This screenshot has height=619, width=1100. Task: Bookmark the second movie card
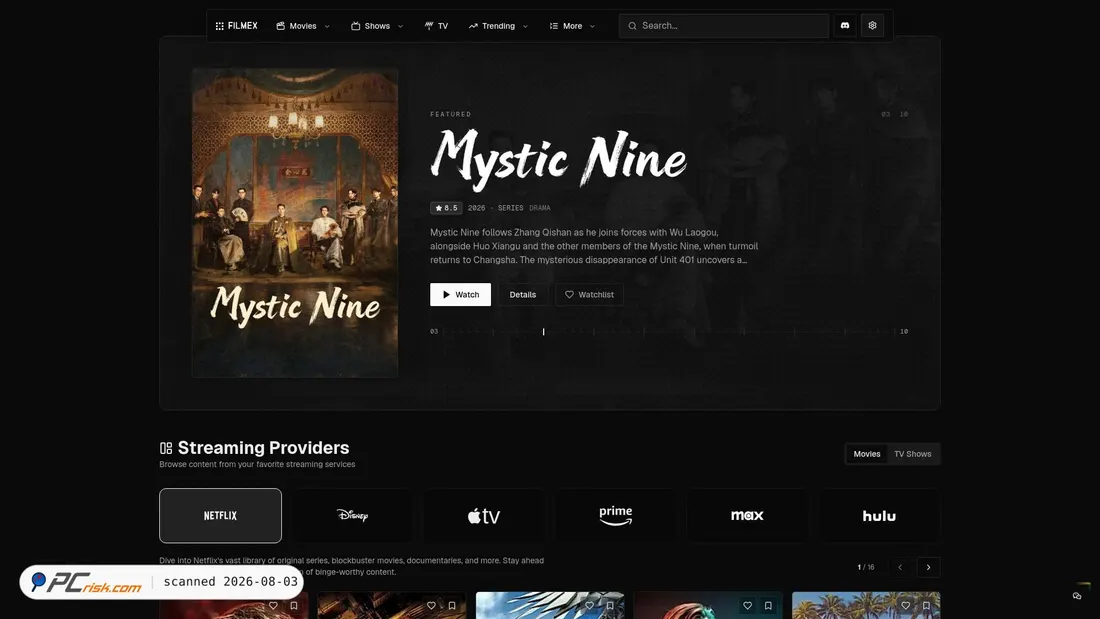click(x=452, y=606)
